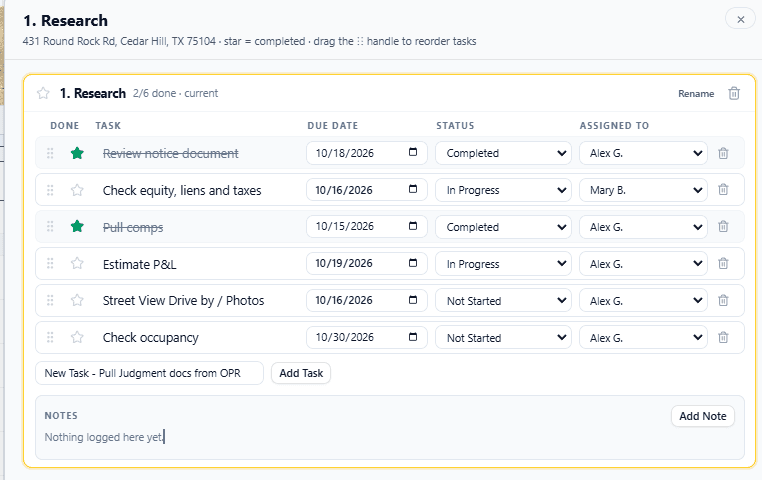This screenshot has height=480, width=762.
Task: Open calendar picker for 10/18/2026 date
Action: point(413,152)
